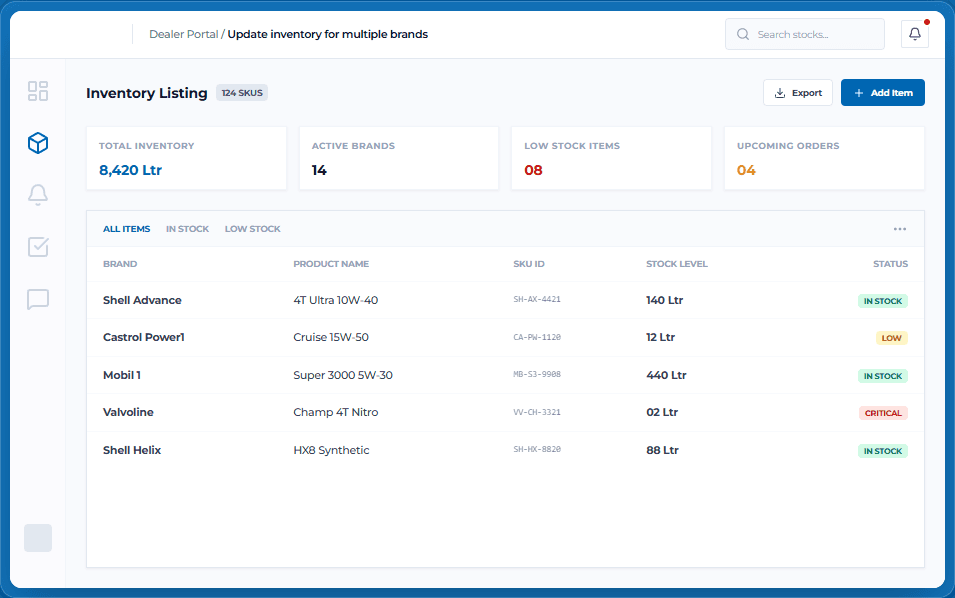
Task: Sort by the Product Name column header
Action: coord(331,264)
